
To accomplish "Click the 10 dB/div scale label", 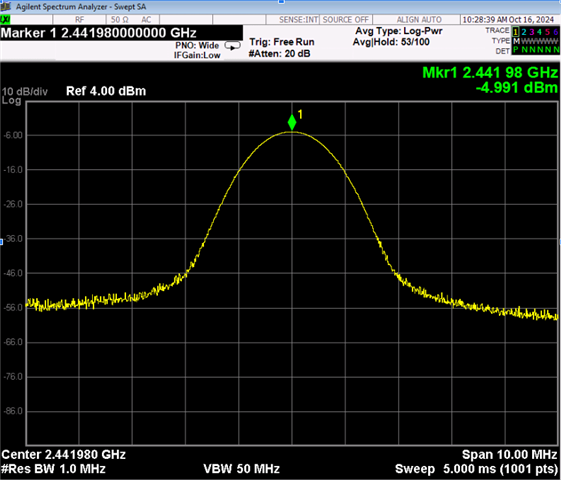I will (x=25, y=92).
